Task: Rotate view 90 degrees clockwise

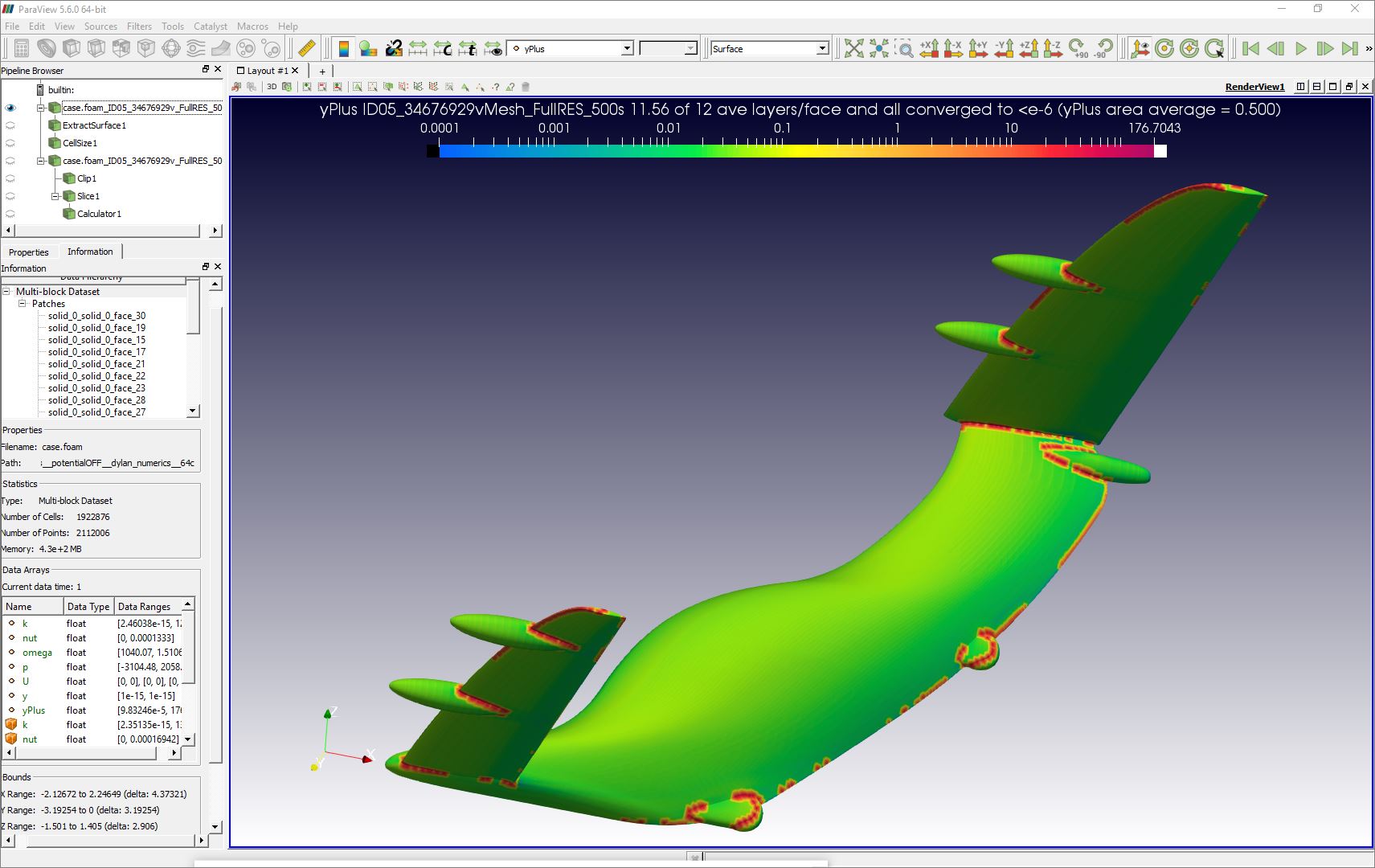Action: pyautogui.click(x=1078, y=48)
